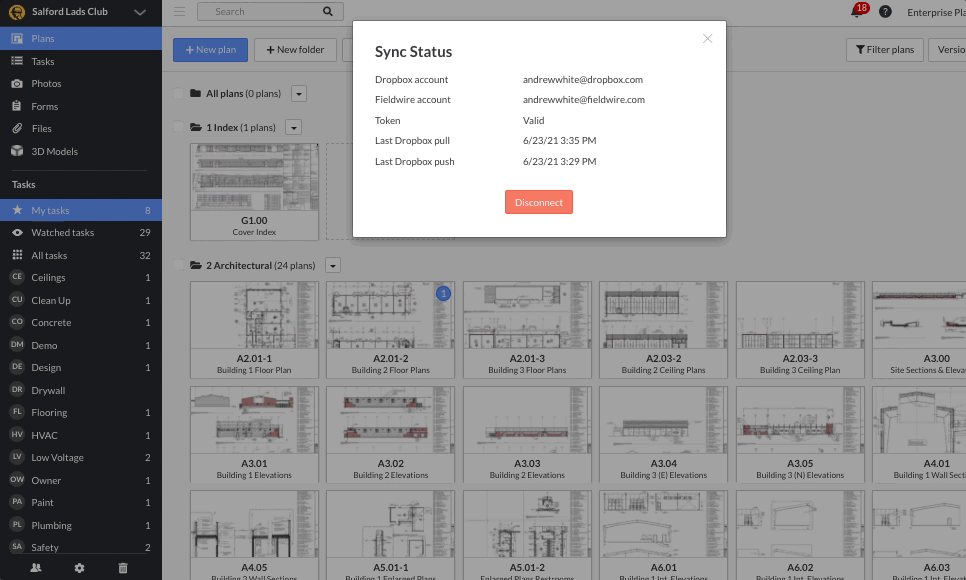966x580 pixels.
Task: Open the 2 Architectural folder dropdown arrow
Action: 333,266
